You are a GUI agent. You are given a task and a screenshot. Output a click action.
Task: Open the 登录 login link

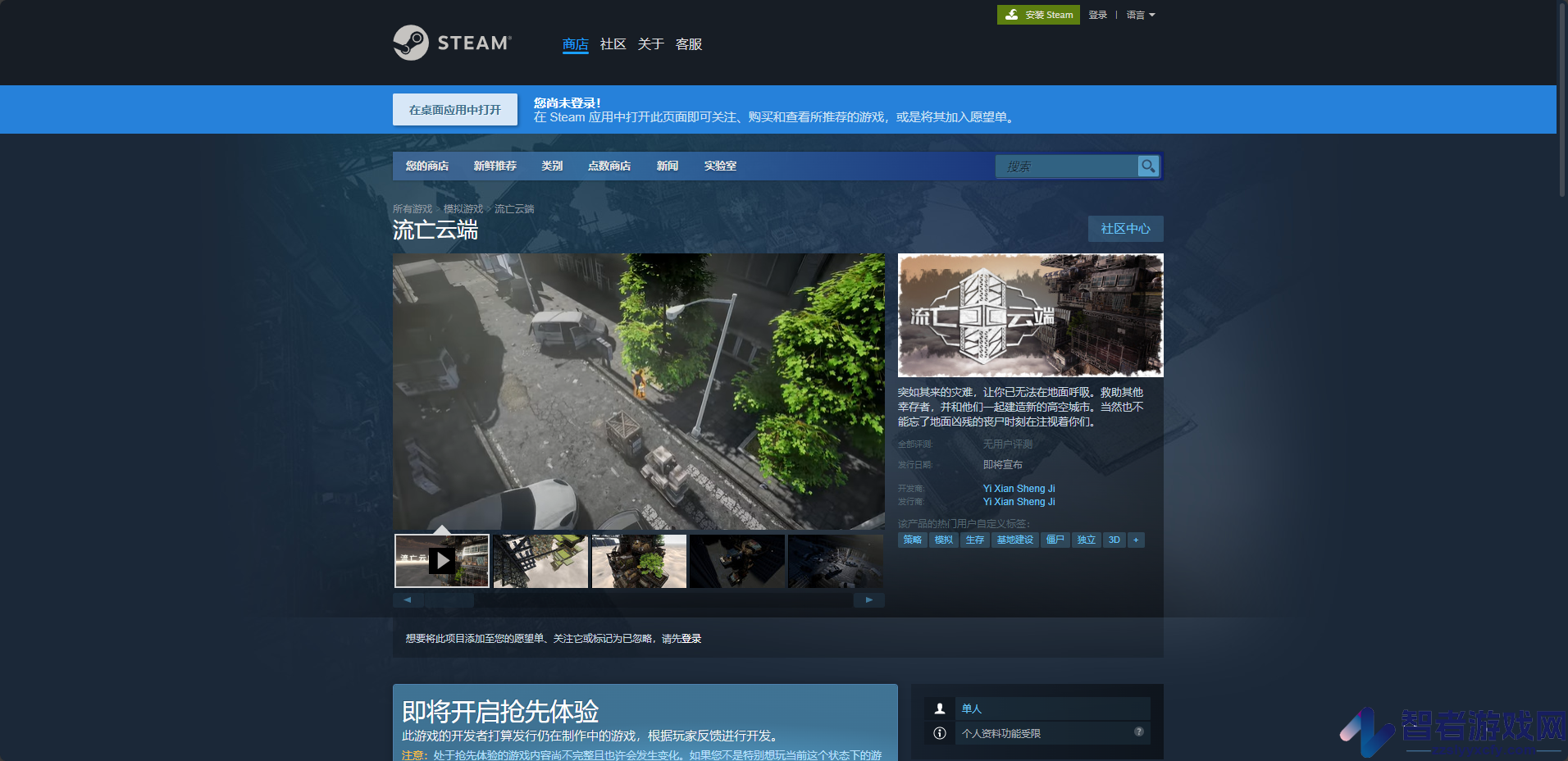[x=1098, y=15]
